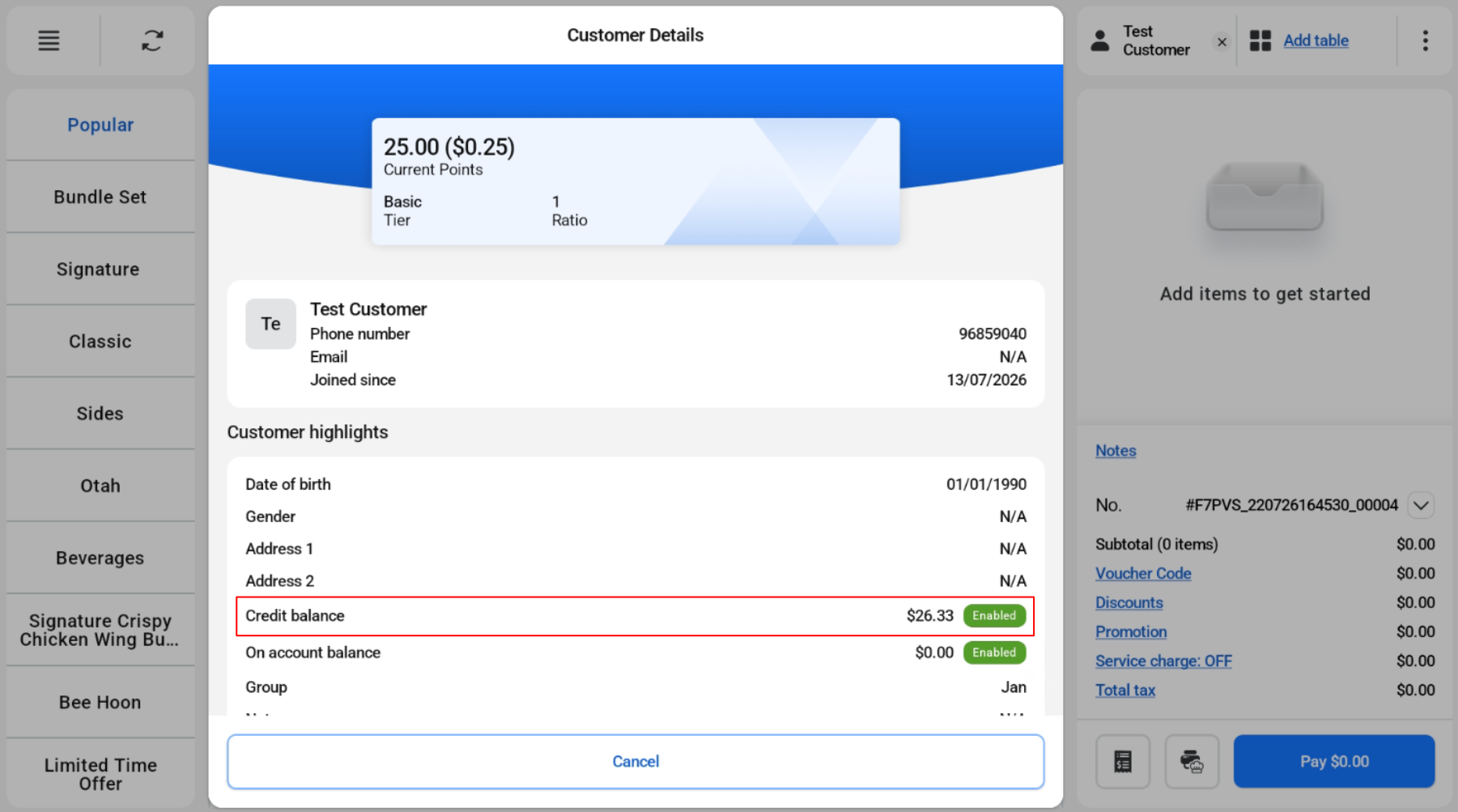The image size is (1458, 812).
Task: Open the hamburger menu icon
Action: pyautogui.click(x=49, y=40)
